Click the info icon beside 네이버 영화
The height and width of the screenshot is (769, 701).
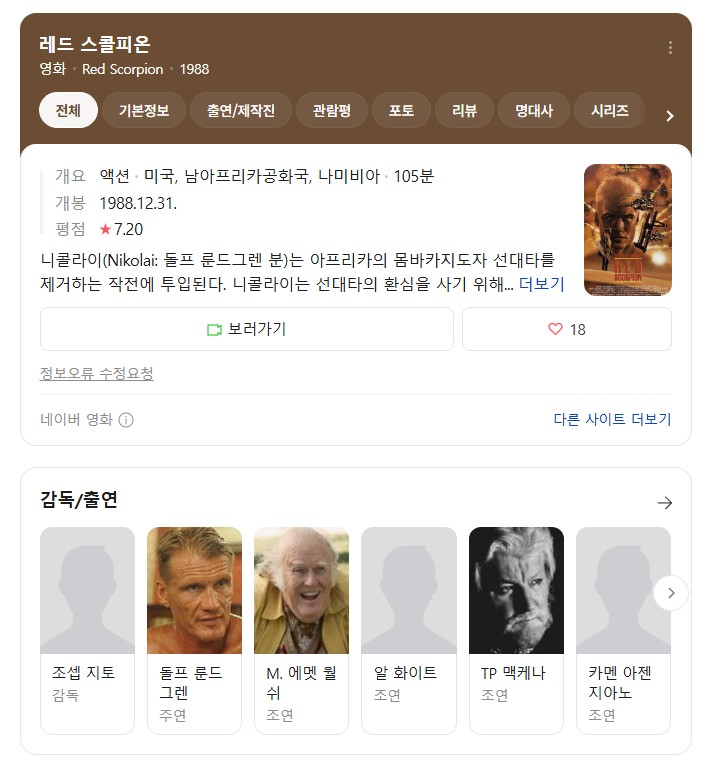click(126, 420)
